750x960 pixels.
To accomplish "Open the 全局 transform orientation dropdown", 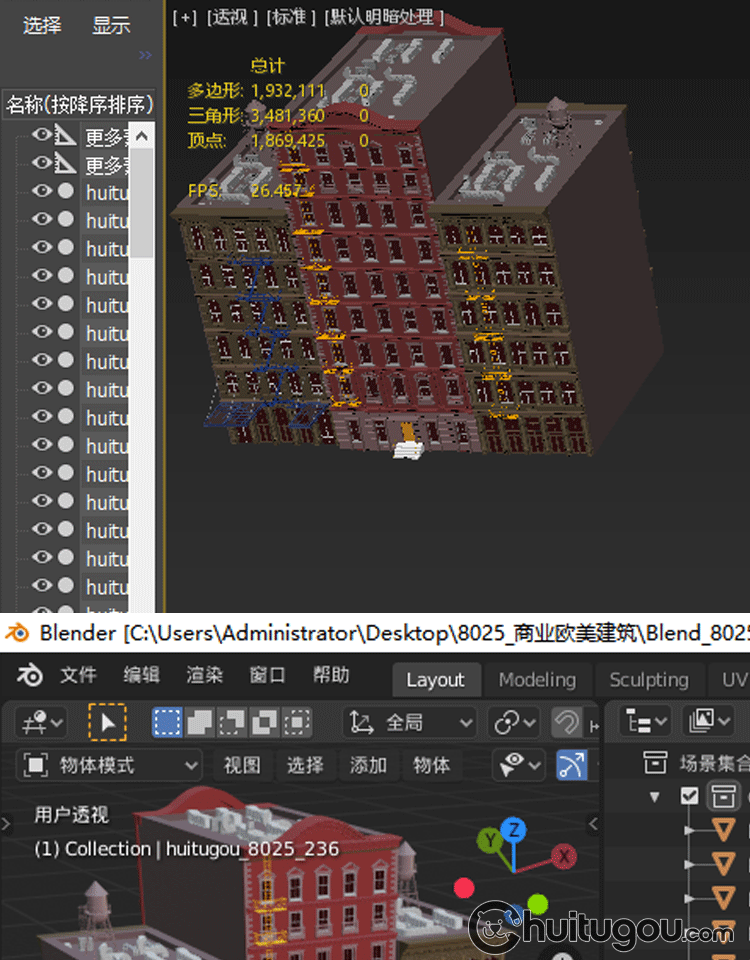I will tap(410, 722).
